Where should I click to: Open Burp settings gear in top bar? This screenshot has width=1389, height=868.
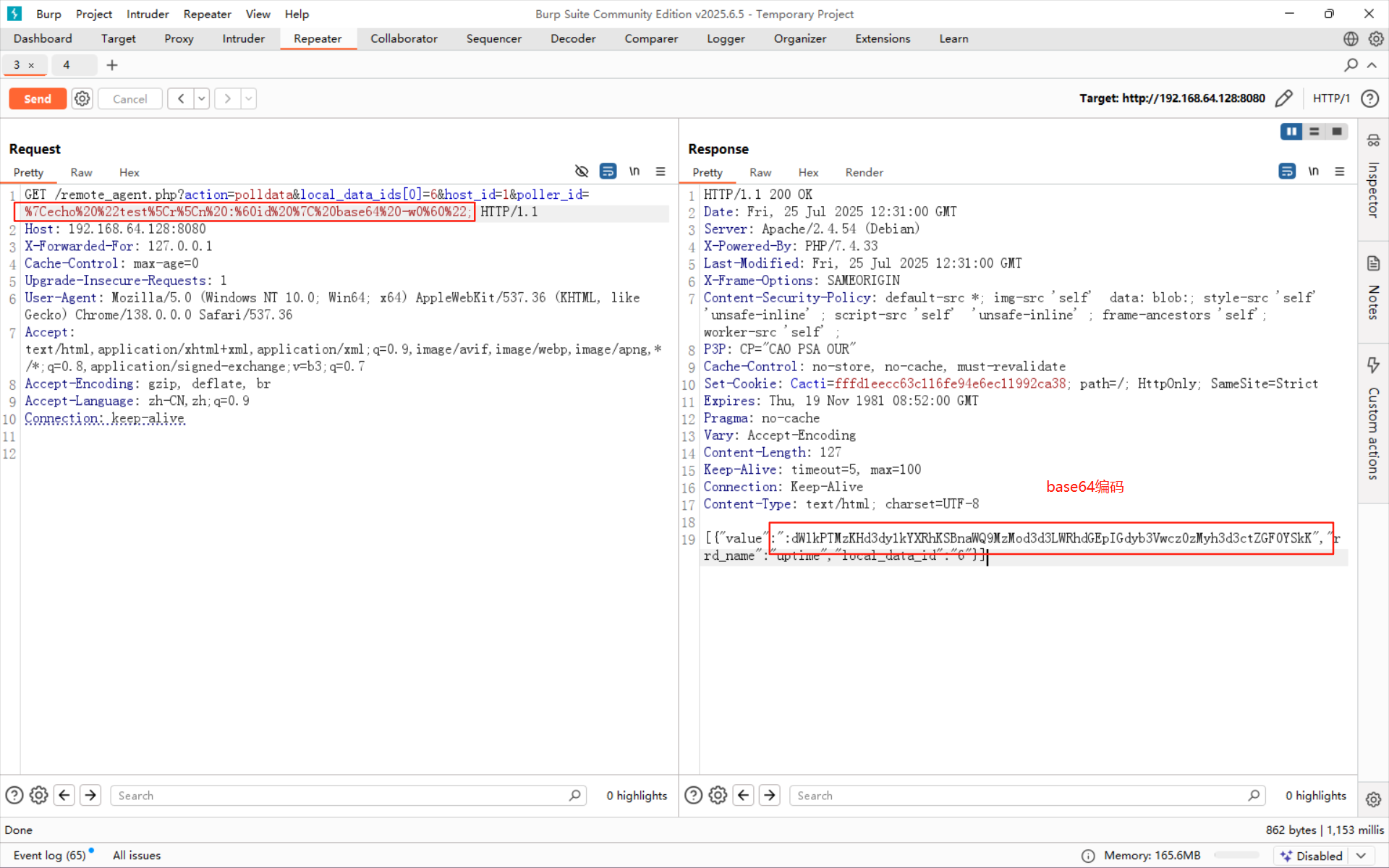(1376, 38)
